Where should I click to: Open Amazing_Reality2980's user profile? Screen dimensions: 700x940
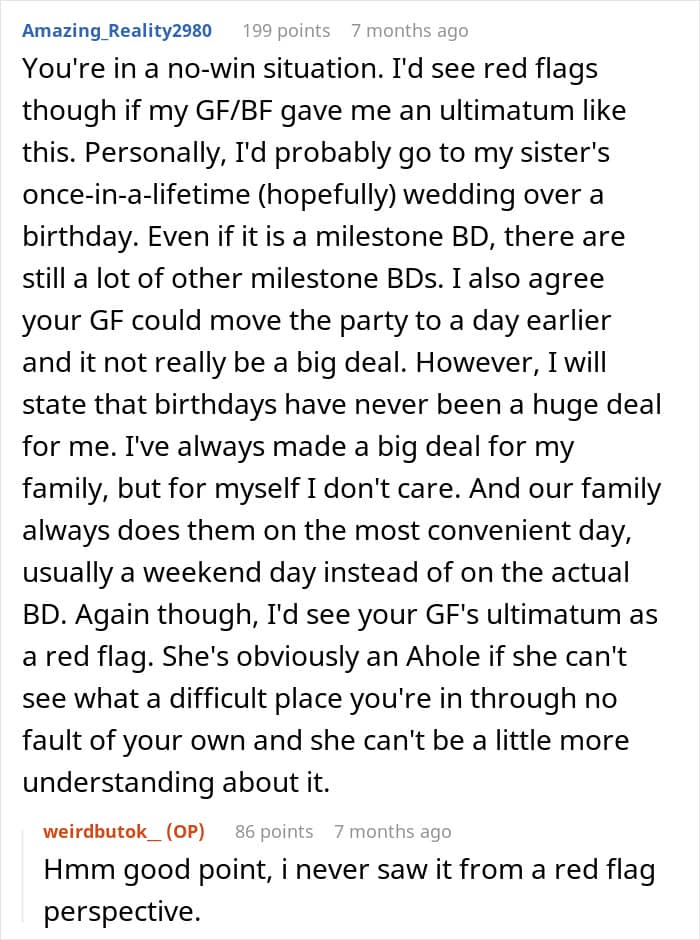pos(117,31)
